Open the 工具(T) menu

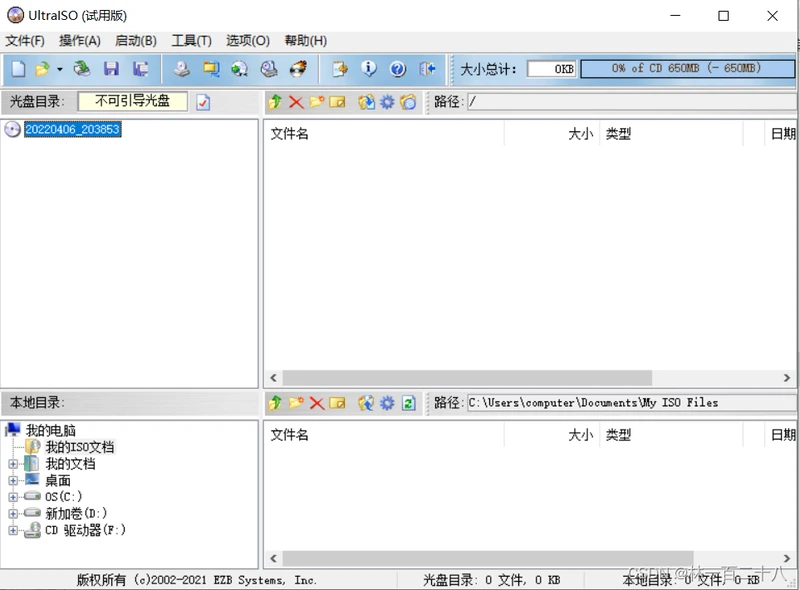(x=191, y=41)
